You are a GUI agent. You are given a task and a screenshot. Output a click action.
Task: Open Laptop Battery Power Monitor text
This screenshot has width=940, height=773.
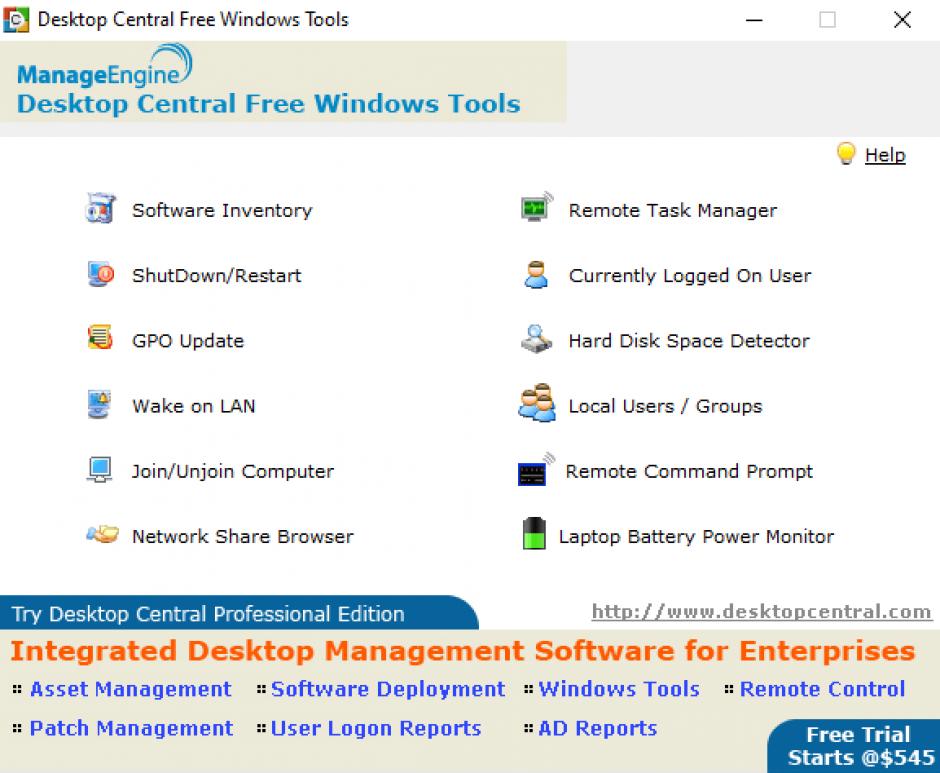pyautogui.click(x=696, y=537)
